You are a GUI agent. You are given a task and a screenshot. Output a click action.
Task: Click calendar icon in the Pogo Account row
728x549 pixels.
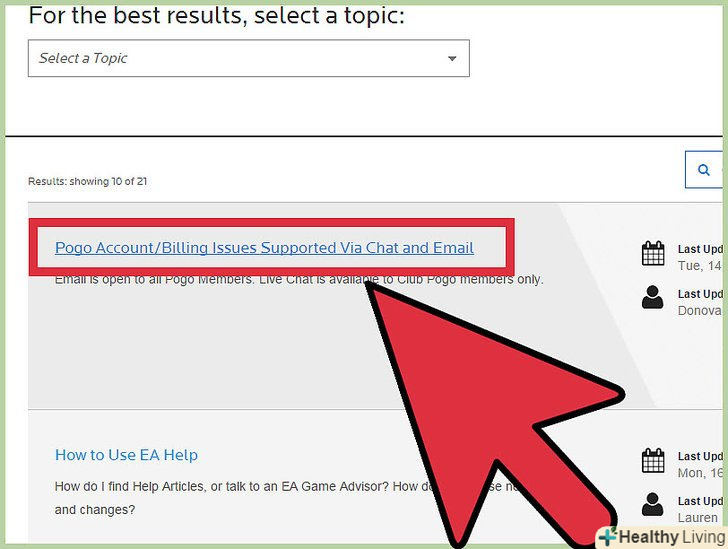(653, 254)
